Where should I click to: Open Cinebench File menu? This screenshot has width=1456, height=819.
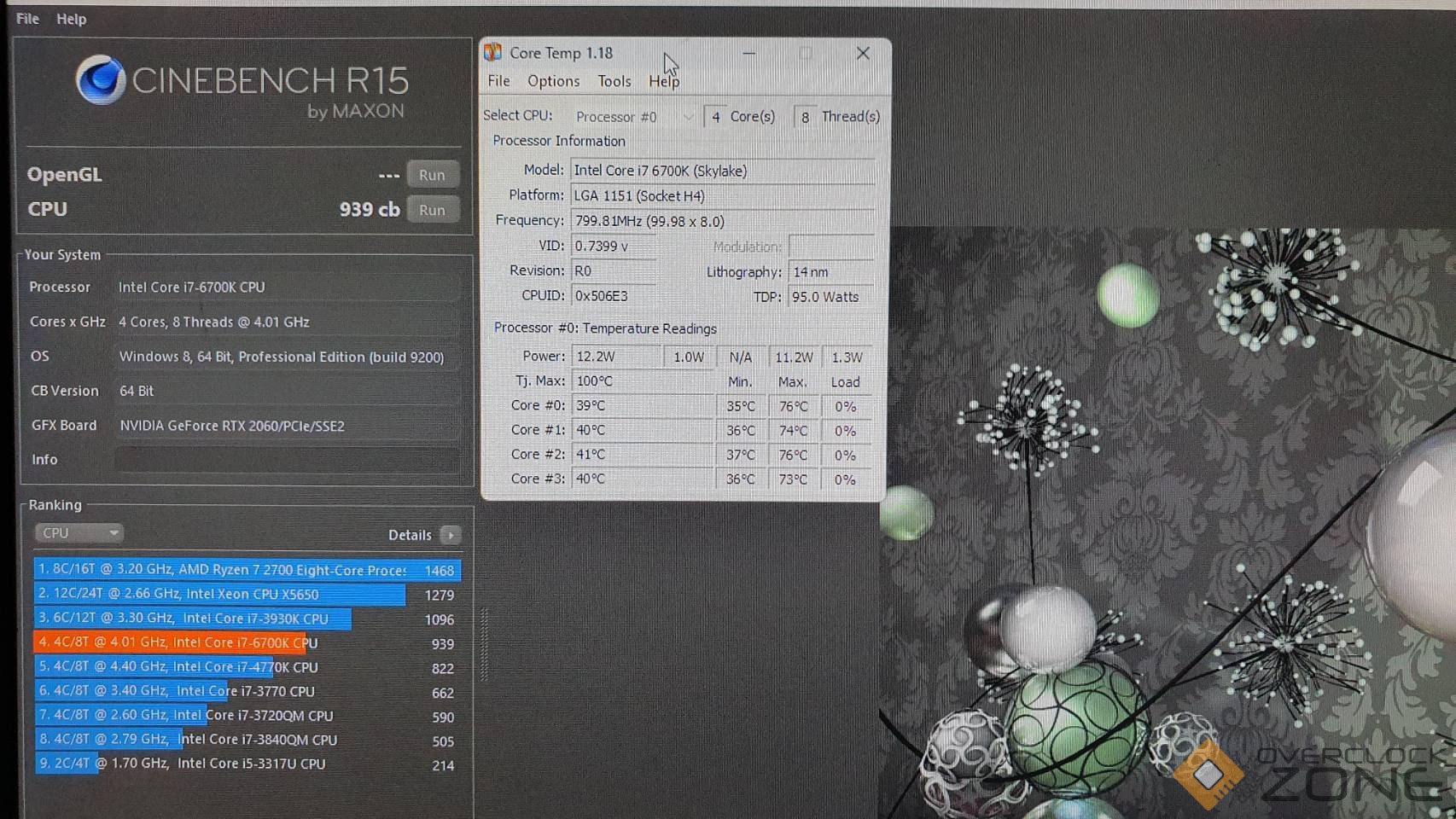[x=27, y=19]
